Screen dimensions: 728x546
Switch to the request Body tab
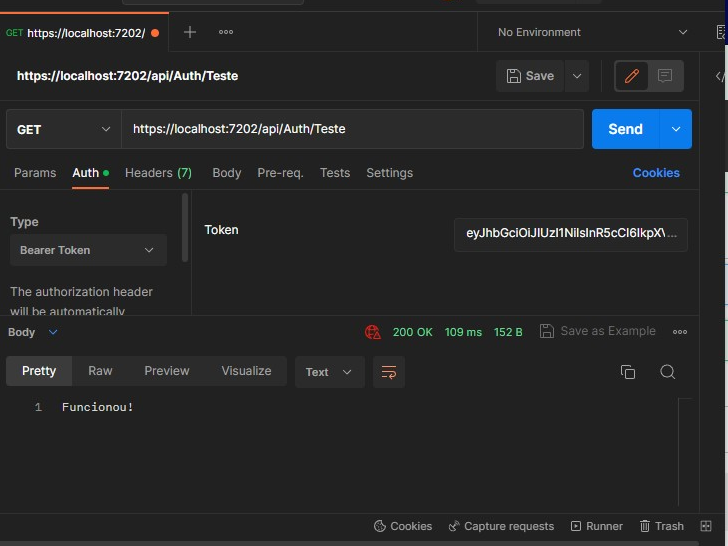pos(227,173)
